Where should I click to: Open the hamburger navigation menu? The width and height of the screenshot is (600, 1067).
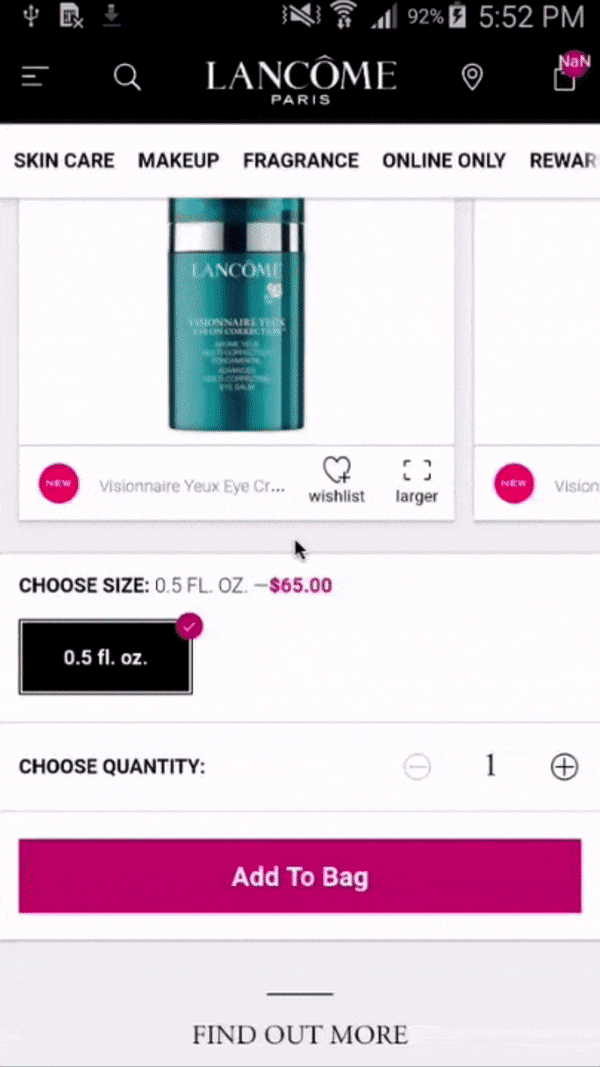click(x=34, y=77)
